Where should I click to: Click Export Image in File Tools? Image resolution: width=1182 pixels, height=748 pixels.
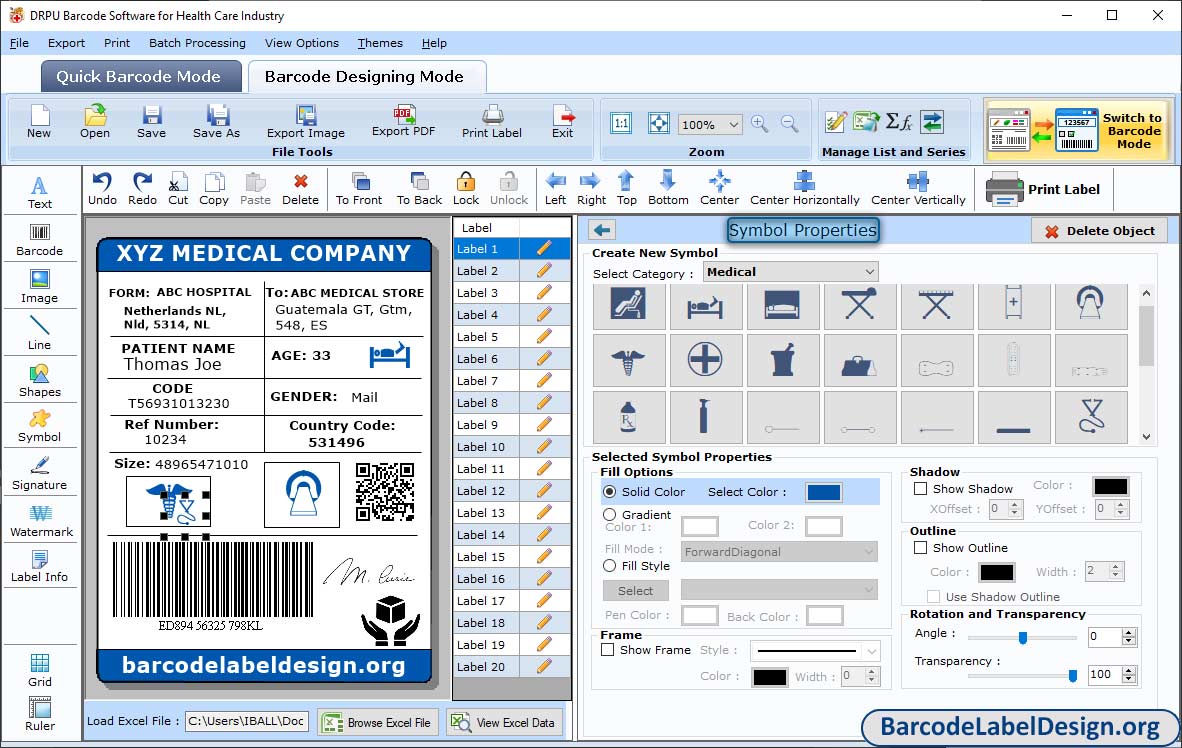point(306,122)
